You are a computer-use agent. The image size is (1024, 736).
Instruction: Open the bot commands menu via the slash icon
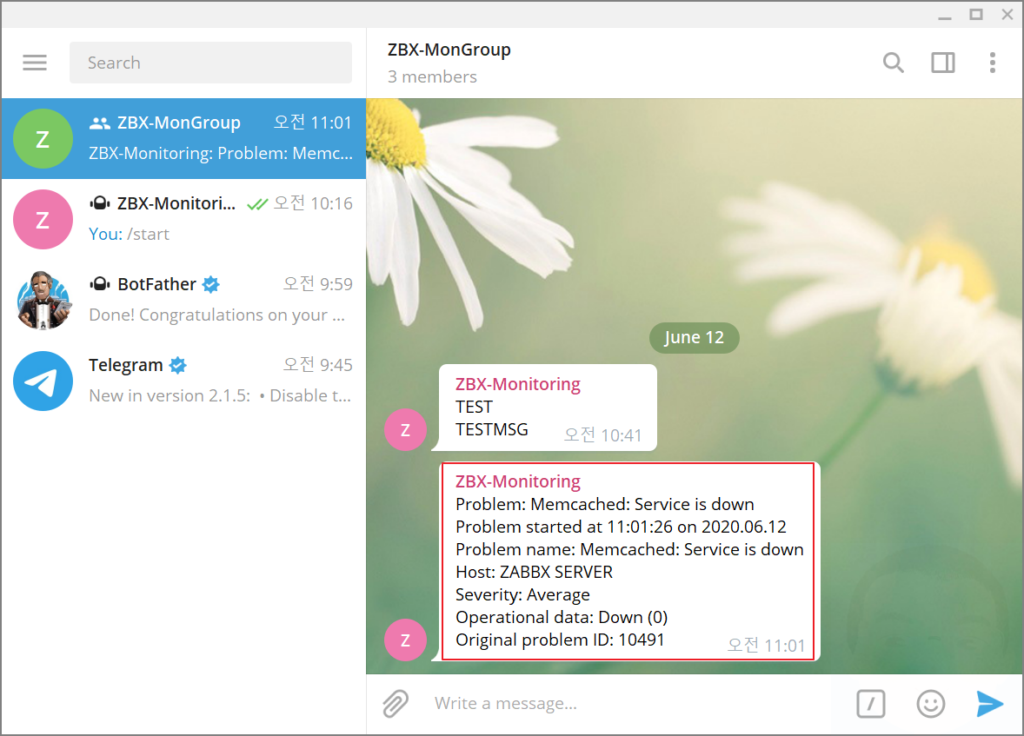pos(870,703)
